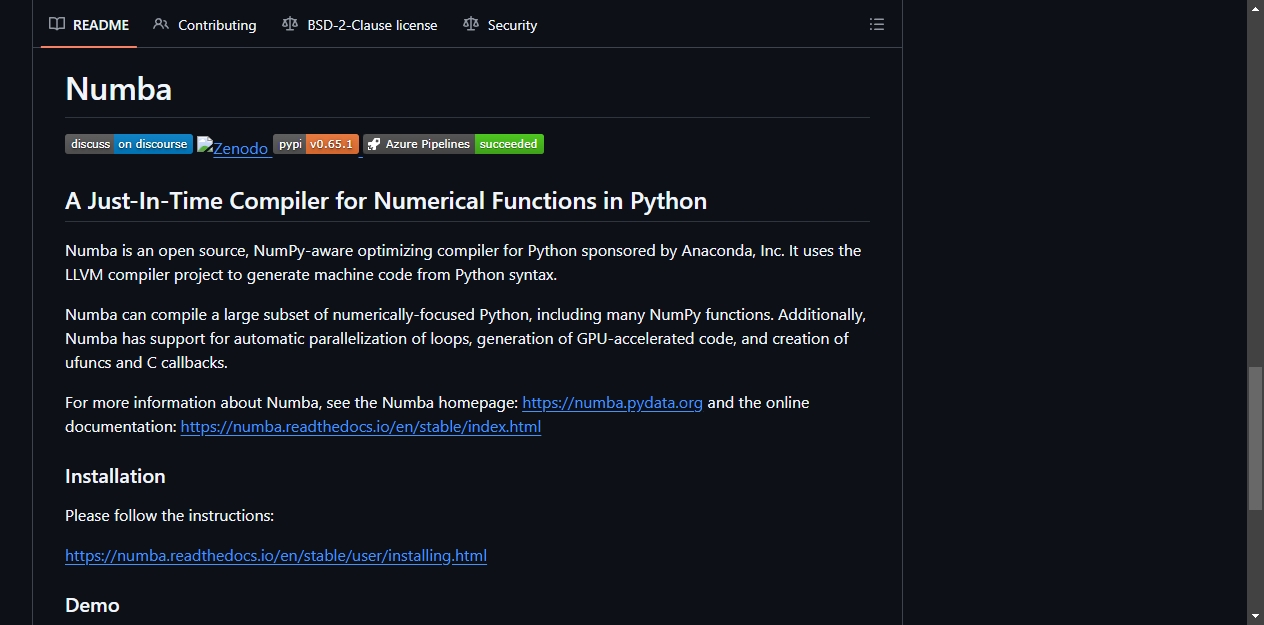Open the Zenodo badge link
This screenshot has width=1264, height=625.
[233, 148]
